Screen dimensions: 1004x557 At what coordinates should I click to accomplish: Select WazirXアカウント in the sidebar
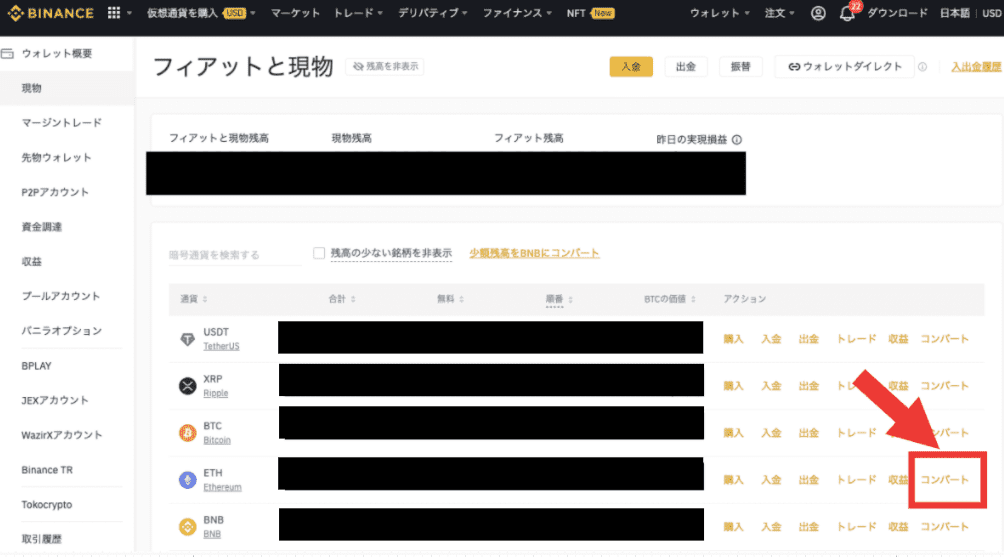pyautogui.click(x=61, y=435)
